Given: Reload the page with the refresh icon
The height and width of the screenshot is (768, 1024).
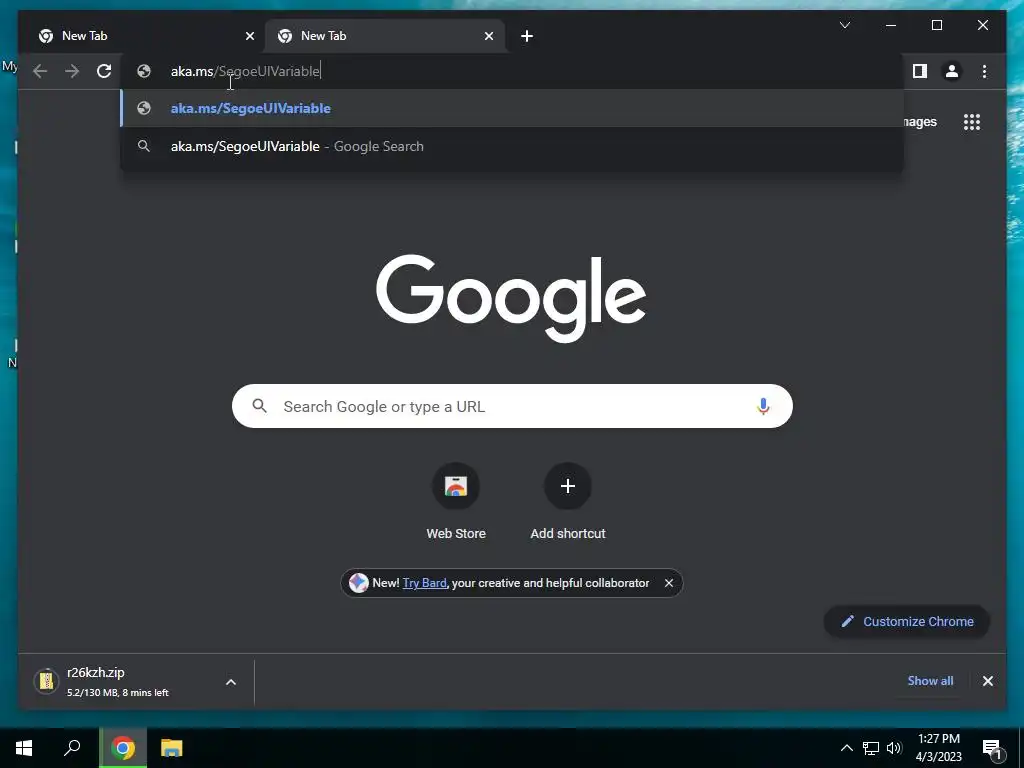Looking at the screenshot, I should (x=104, y=71).
